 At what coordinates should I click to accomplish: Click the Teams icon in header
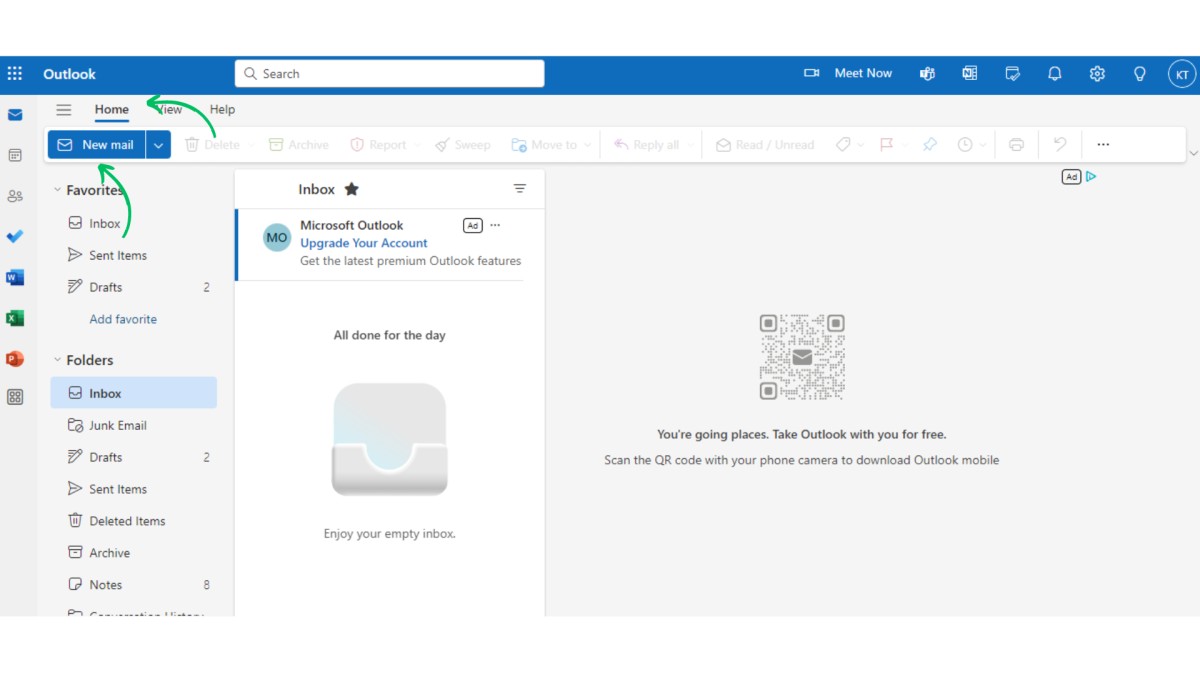(x=927, y=73)
